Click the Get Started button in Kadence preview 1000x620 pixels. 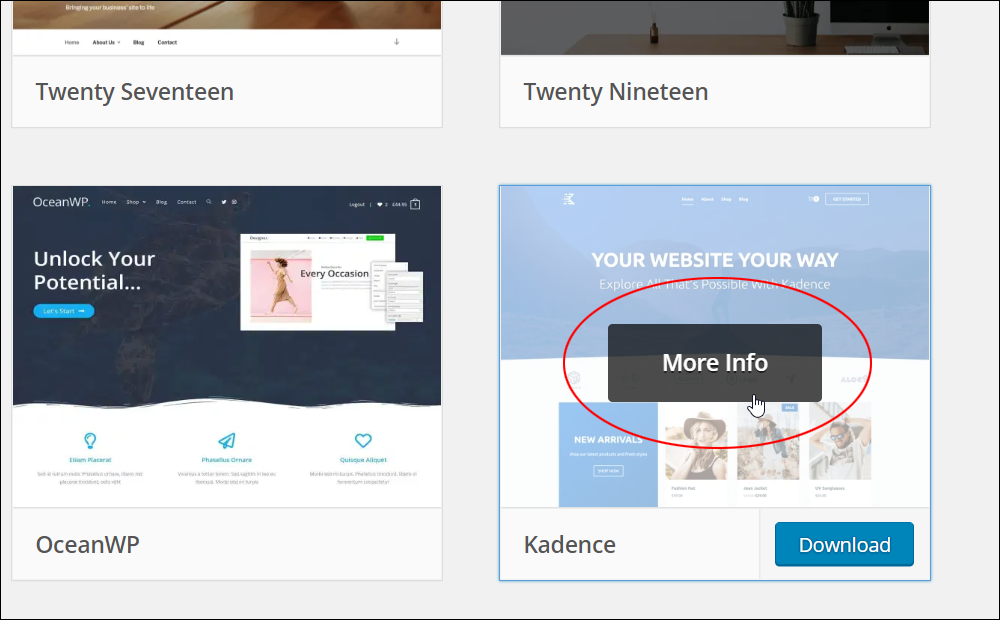tap(847, 199)
